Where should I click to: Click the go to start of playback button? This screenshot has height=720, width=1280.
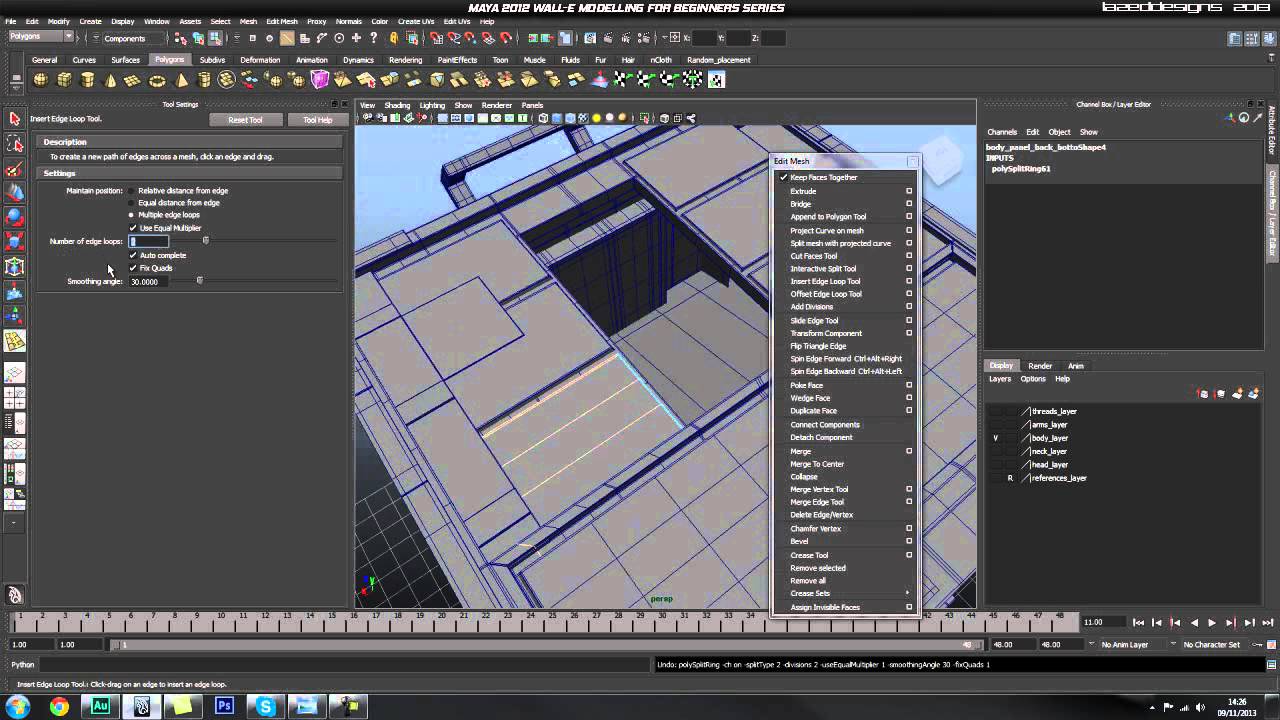pos(1138,623)
